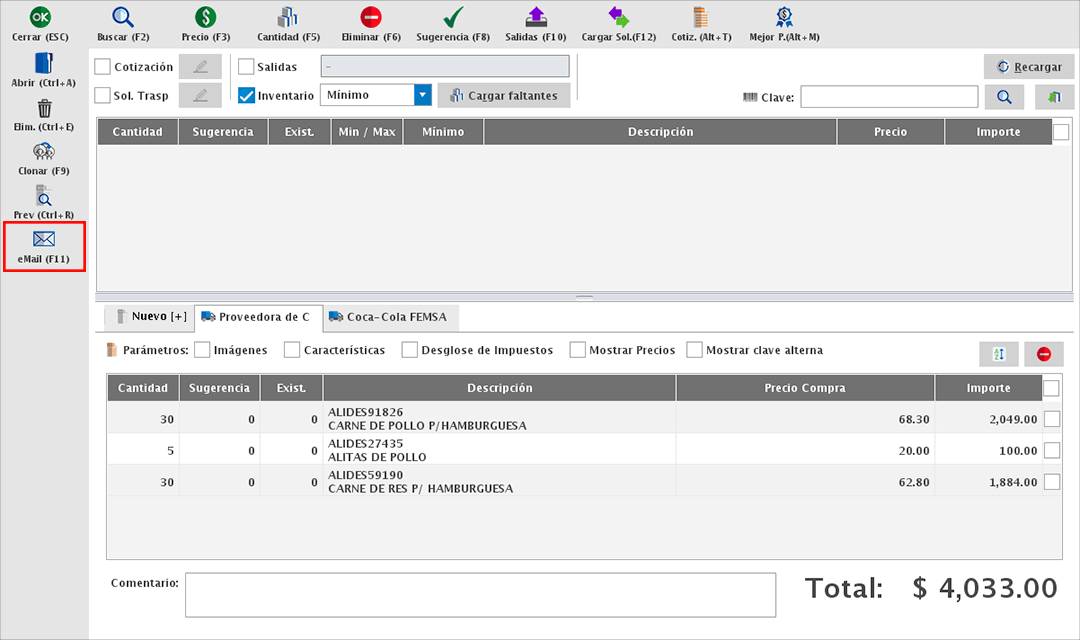Screen dimensions: 1080x640
Task: Click the Recargar button
Action: pyautogui.click(x=1029, y=67)
